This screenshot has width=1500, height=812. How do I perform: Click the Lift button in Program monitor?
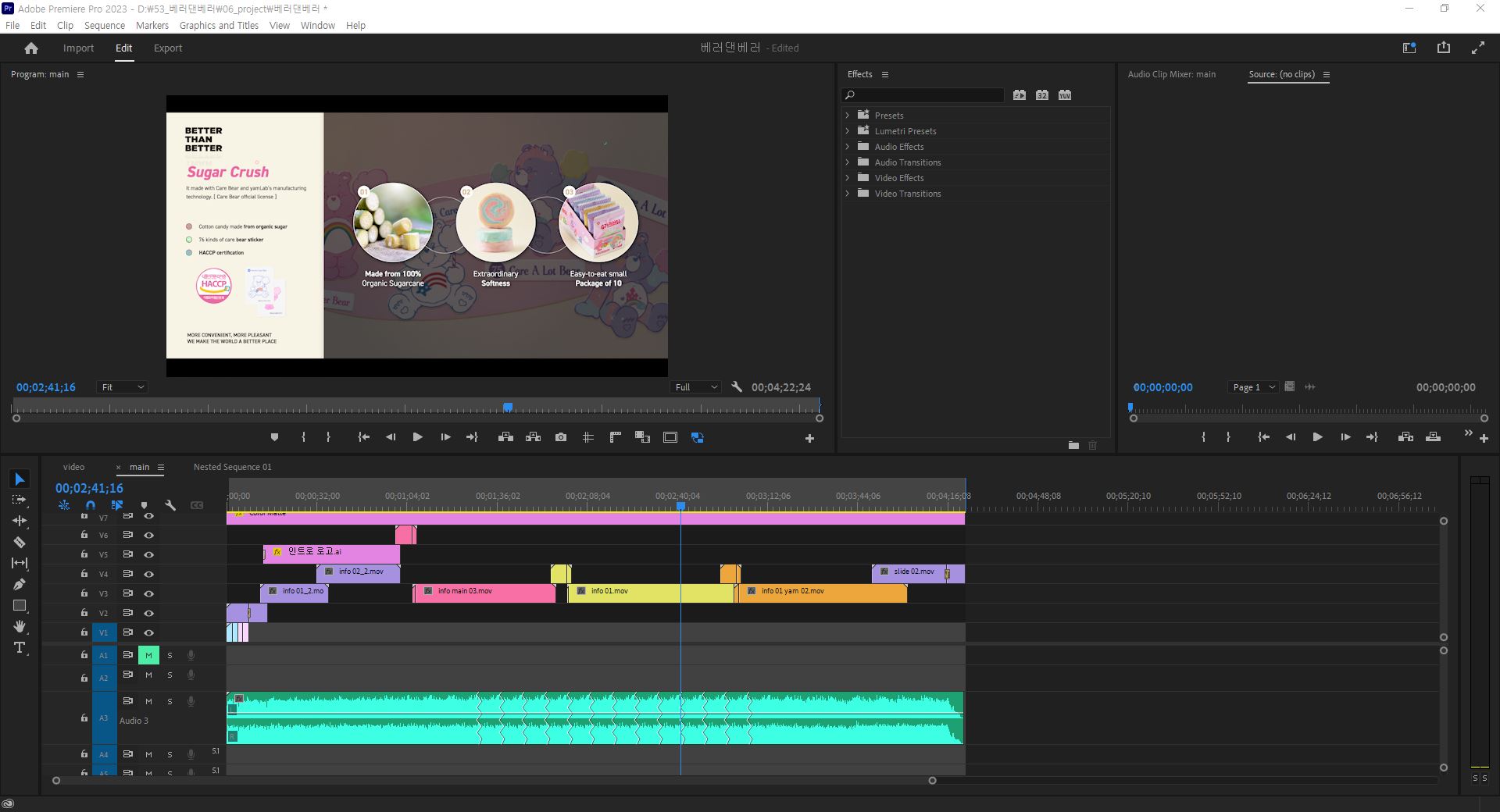click(505, 437)
